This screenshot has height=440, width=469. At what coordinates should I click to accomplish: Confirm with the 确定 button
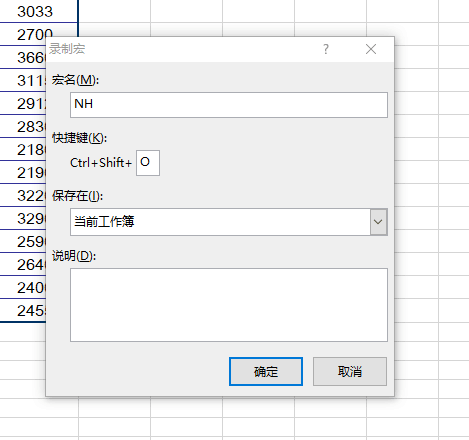pyautogui.click(x=266, y=371)
